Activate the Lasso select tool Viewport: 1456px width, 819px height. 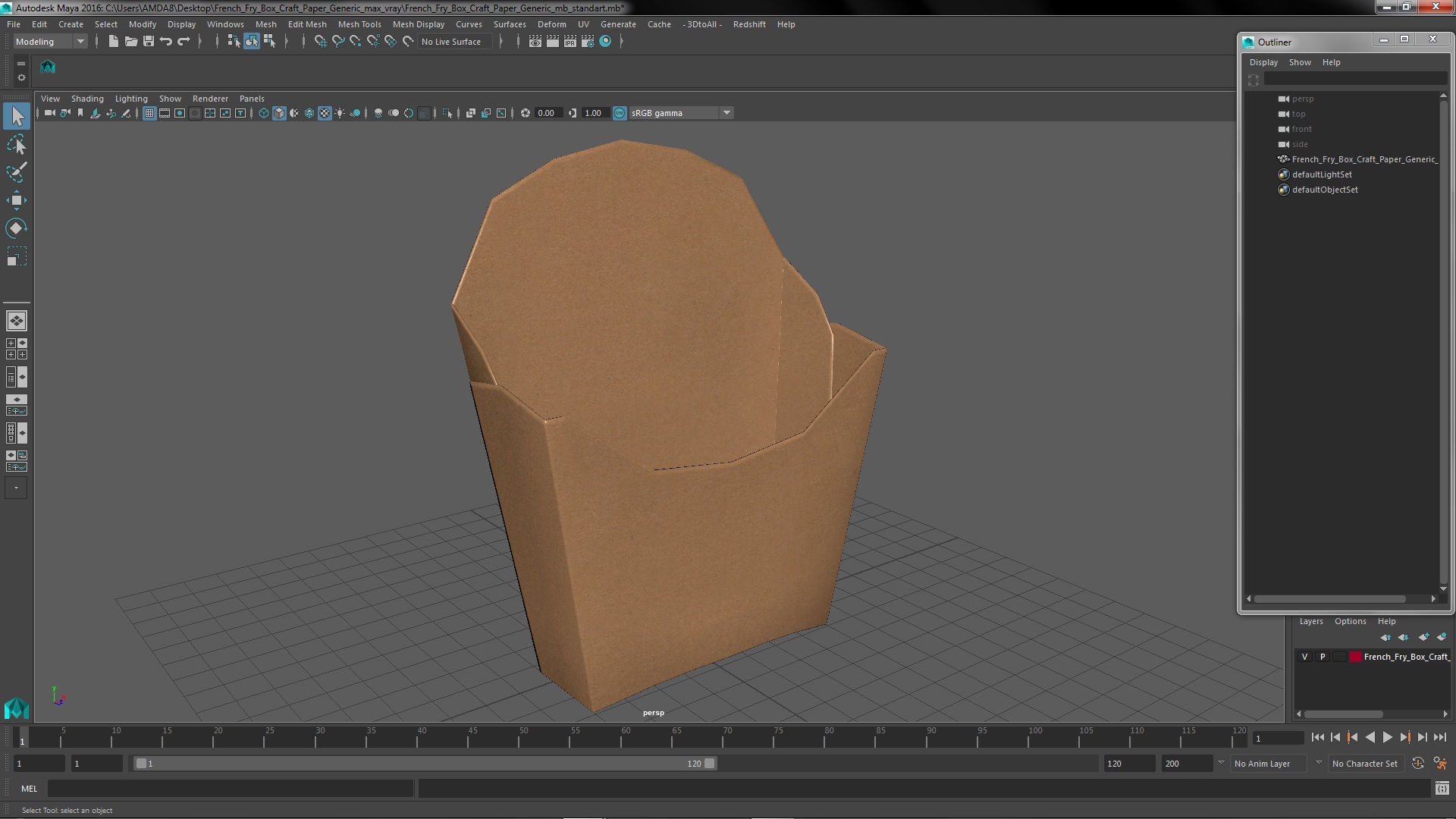[x=16, y=144]
